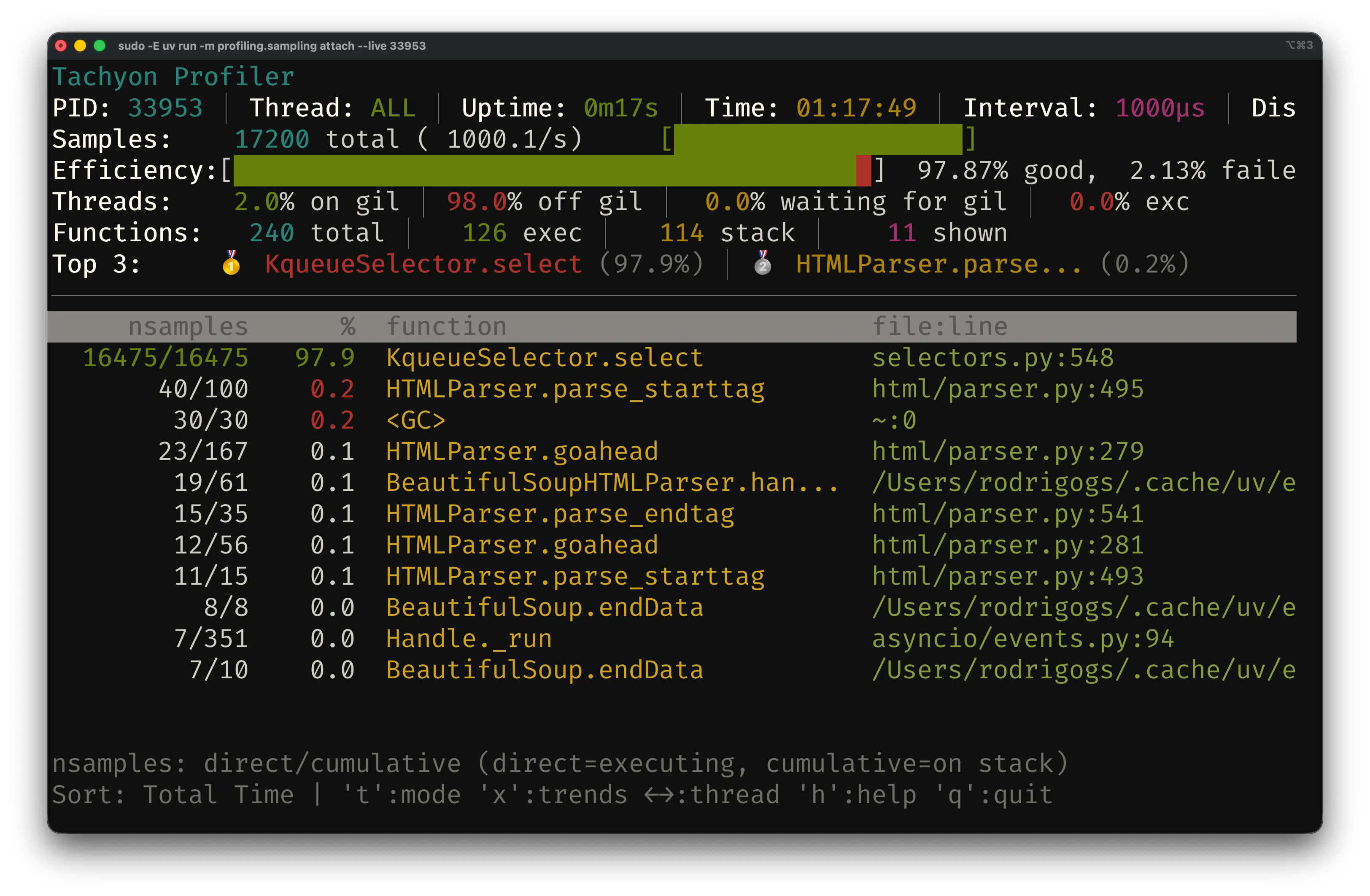Image resolution: width=1370 pixels, height=896 pixels.
Task: Click the 98.0% off gil stat
Action: pos(544,202)
